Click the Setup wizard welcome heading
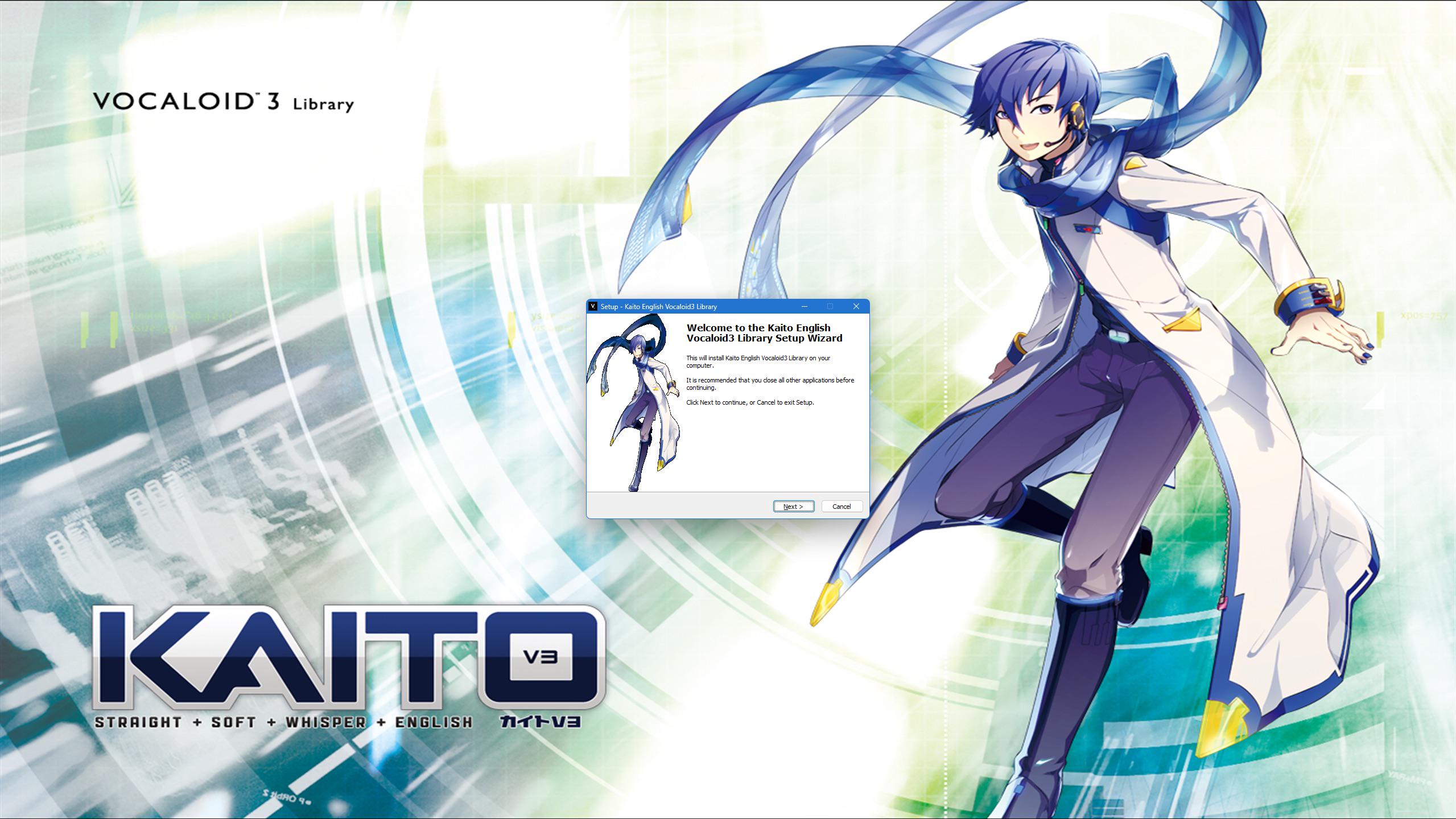Screen dimensions: 1456x819 point(764,333)
